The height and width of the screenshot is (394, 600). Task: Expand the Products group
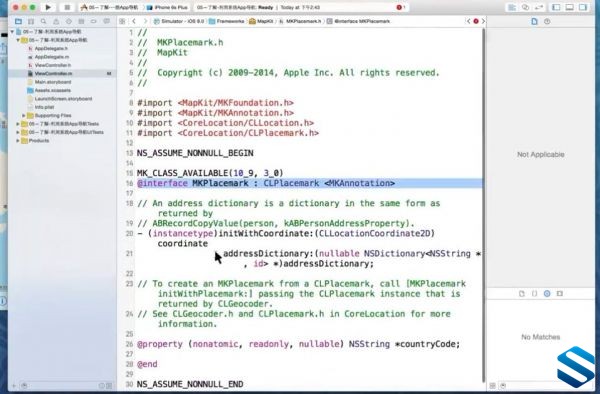coord(18,141)
